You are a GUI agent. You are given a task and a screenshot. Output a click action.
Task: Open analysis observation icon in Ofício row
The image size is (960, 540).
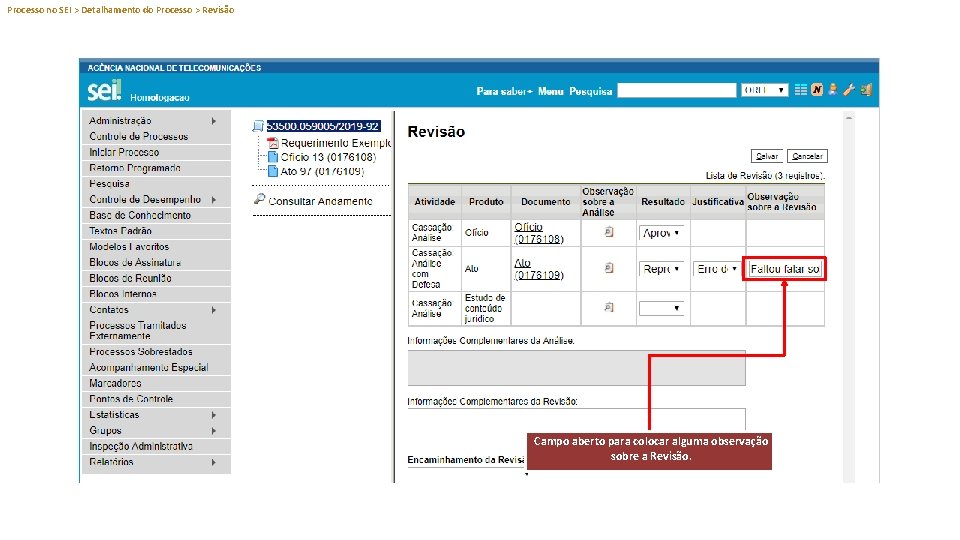[609, 232]
